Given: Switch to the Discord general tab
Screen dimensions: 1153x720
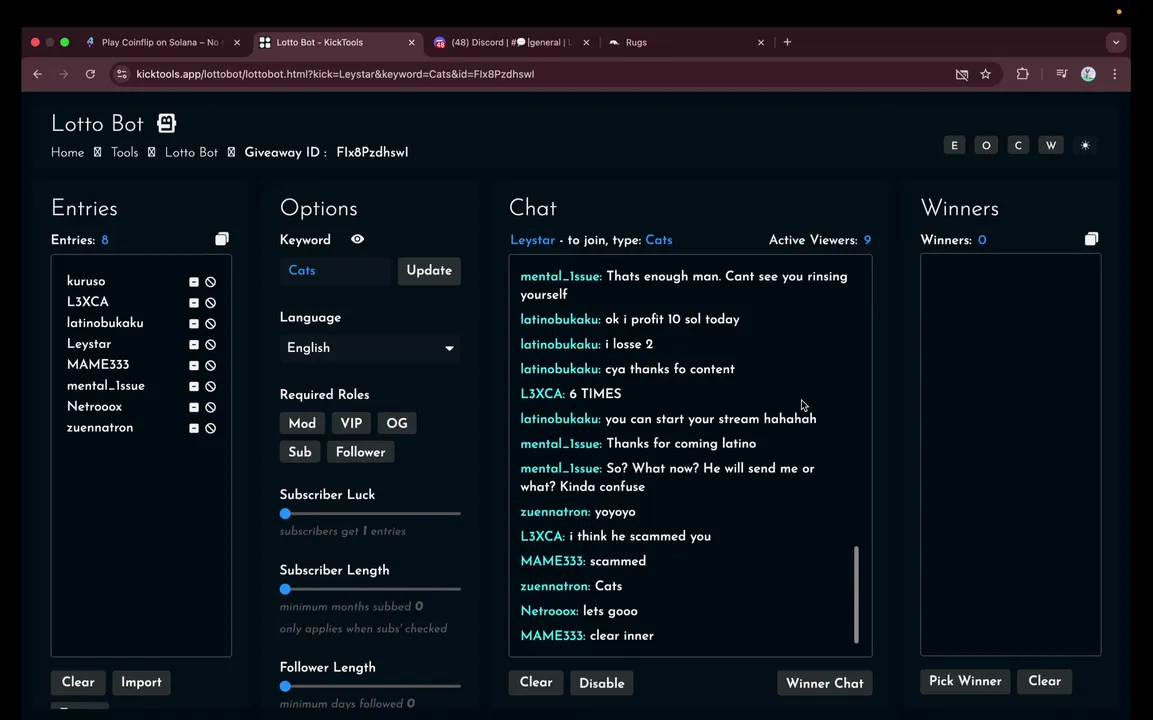Looking at the screenshot, I should (512, 43).
